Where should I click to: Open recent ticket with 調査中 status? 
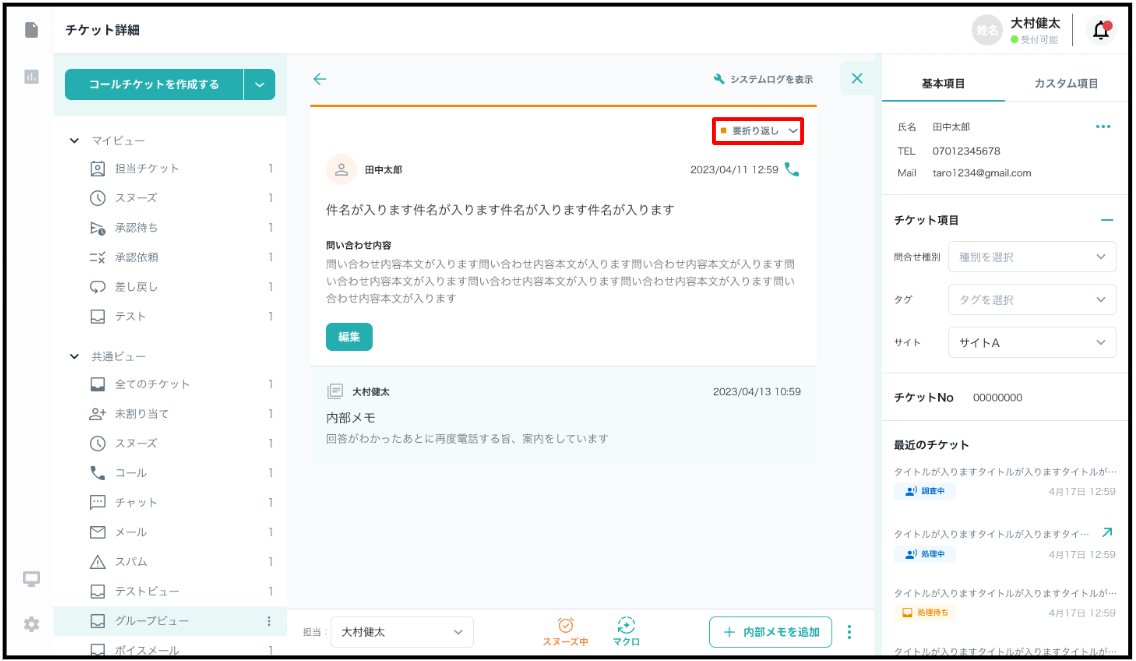click(x=1004, y=481)
